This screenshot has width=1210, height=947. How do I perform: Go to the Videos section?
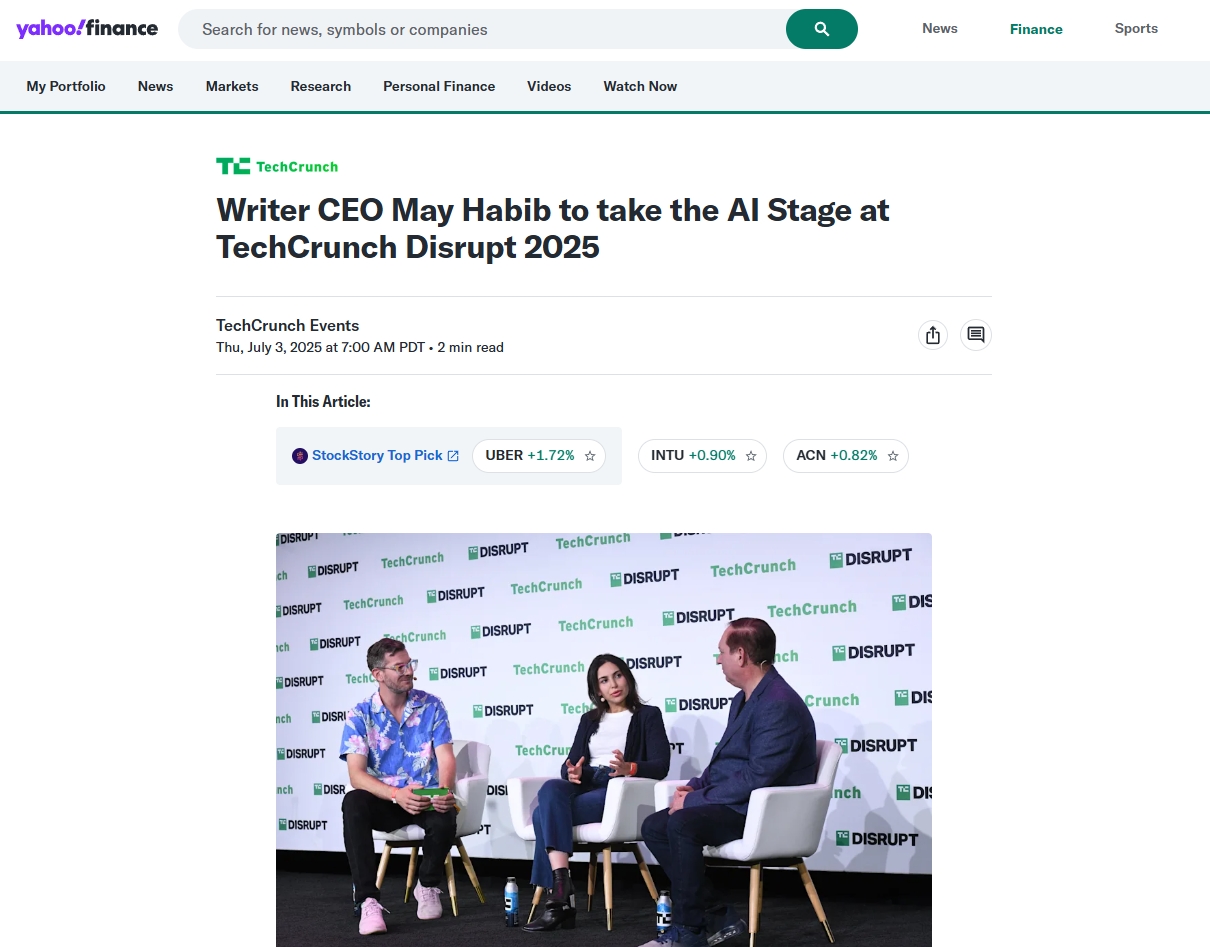pyautogui.click(x=549, y=86)
